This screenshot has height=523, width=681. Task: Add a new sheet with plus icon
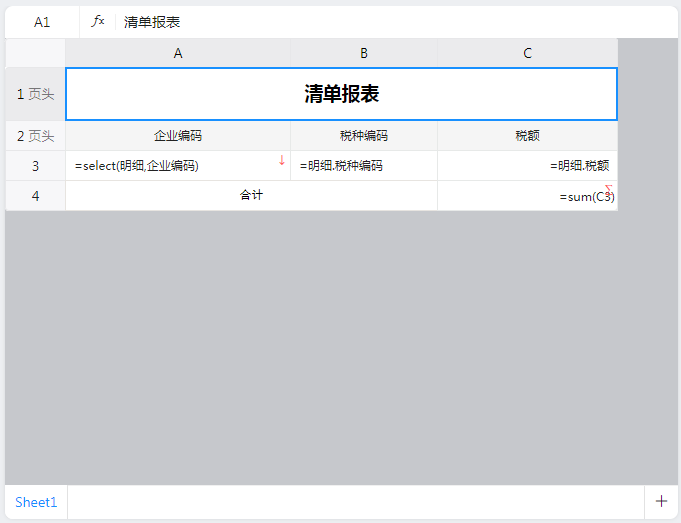(x=660, y=501)
